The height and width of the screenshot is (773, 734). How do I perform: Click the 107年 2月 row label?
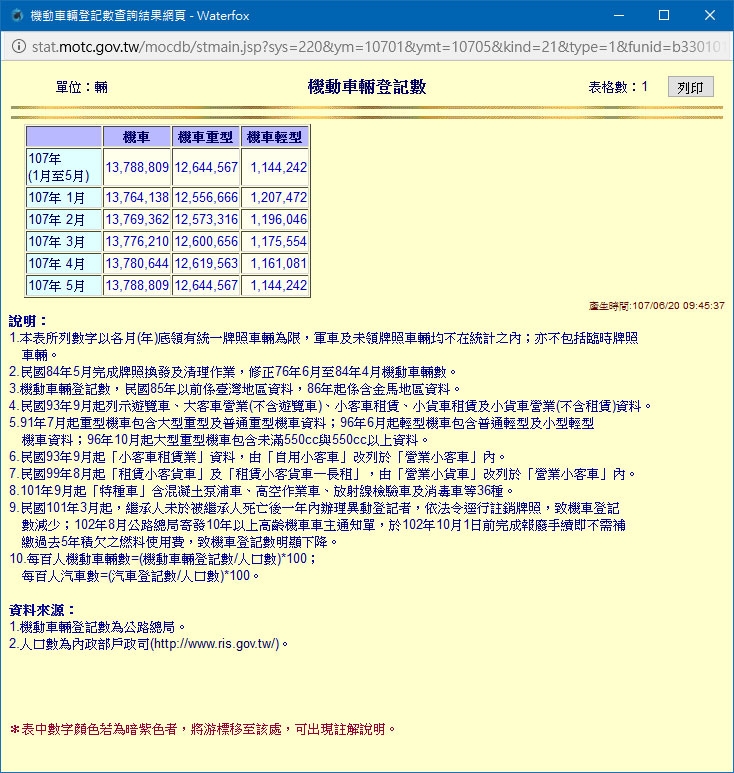click(x=64, y=219)
